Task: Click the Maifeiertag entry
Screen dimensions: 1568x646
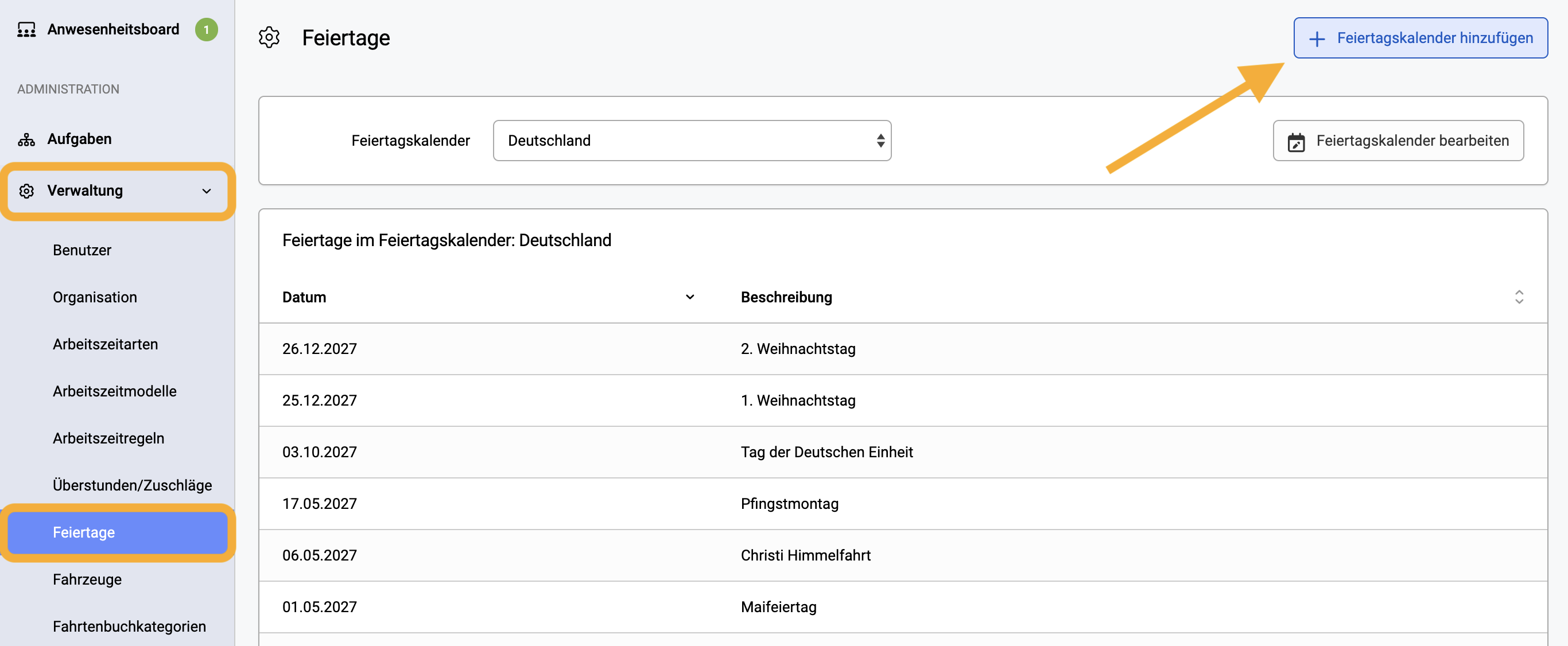Action: 778,607
